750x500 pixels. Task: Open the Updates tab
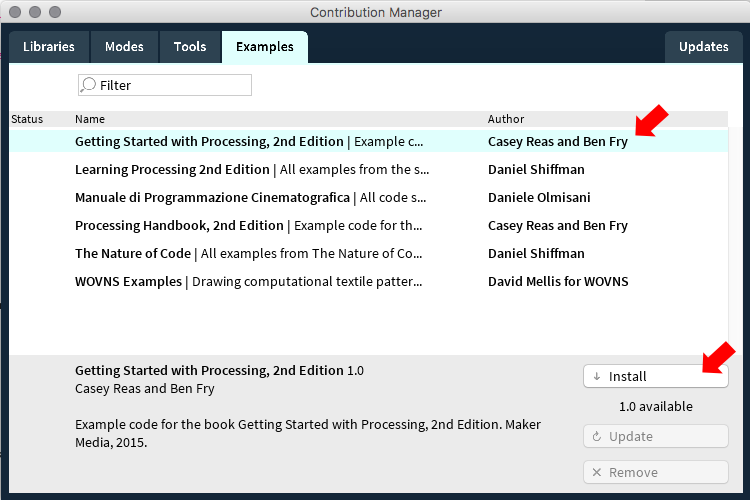click(x=703, y=47)
